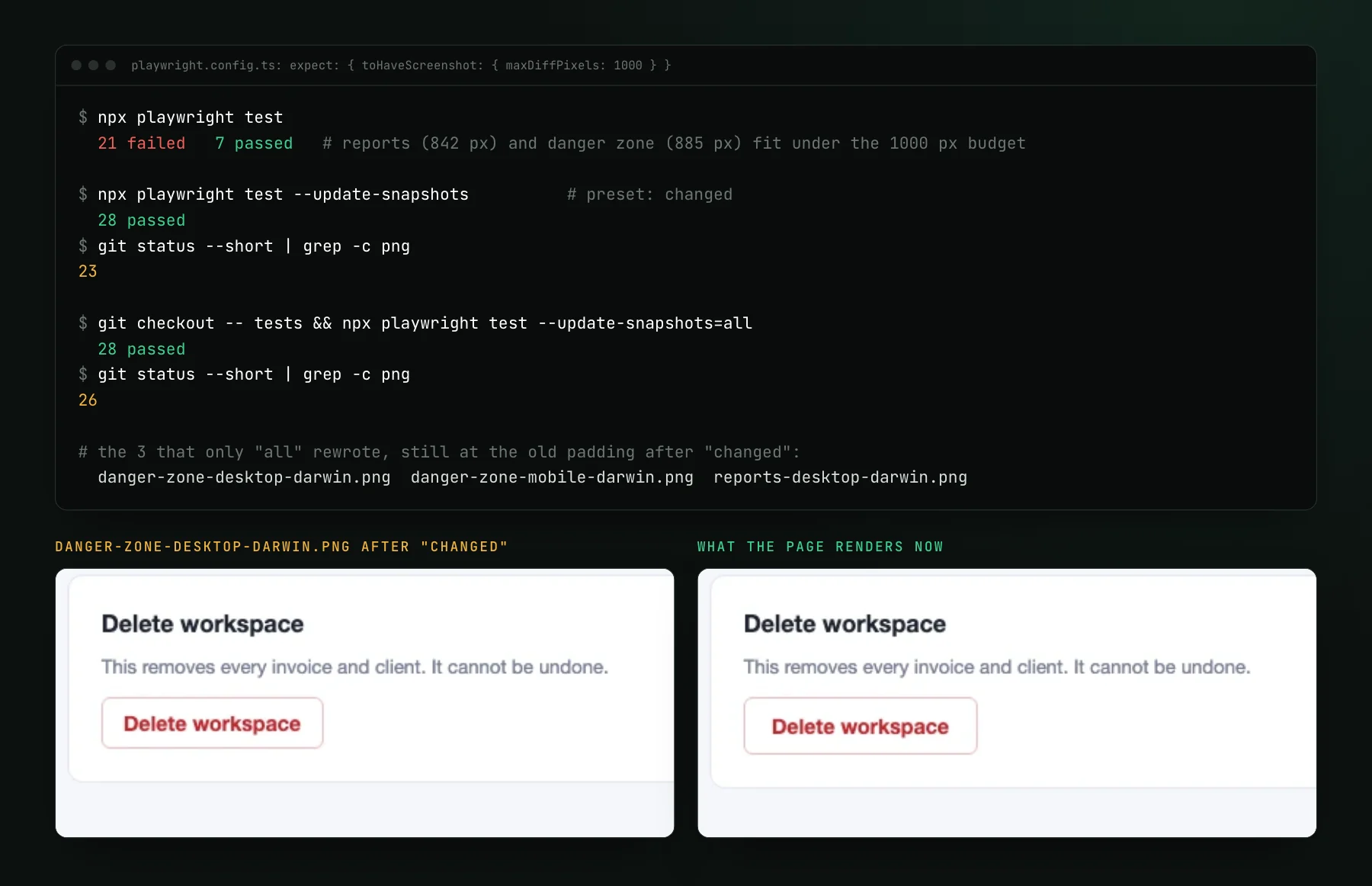Click filename danger-zone-mobile-darwin.png

(552, 477)
